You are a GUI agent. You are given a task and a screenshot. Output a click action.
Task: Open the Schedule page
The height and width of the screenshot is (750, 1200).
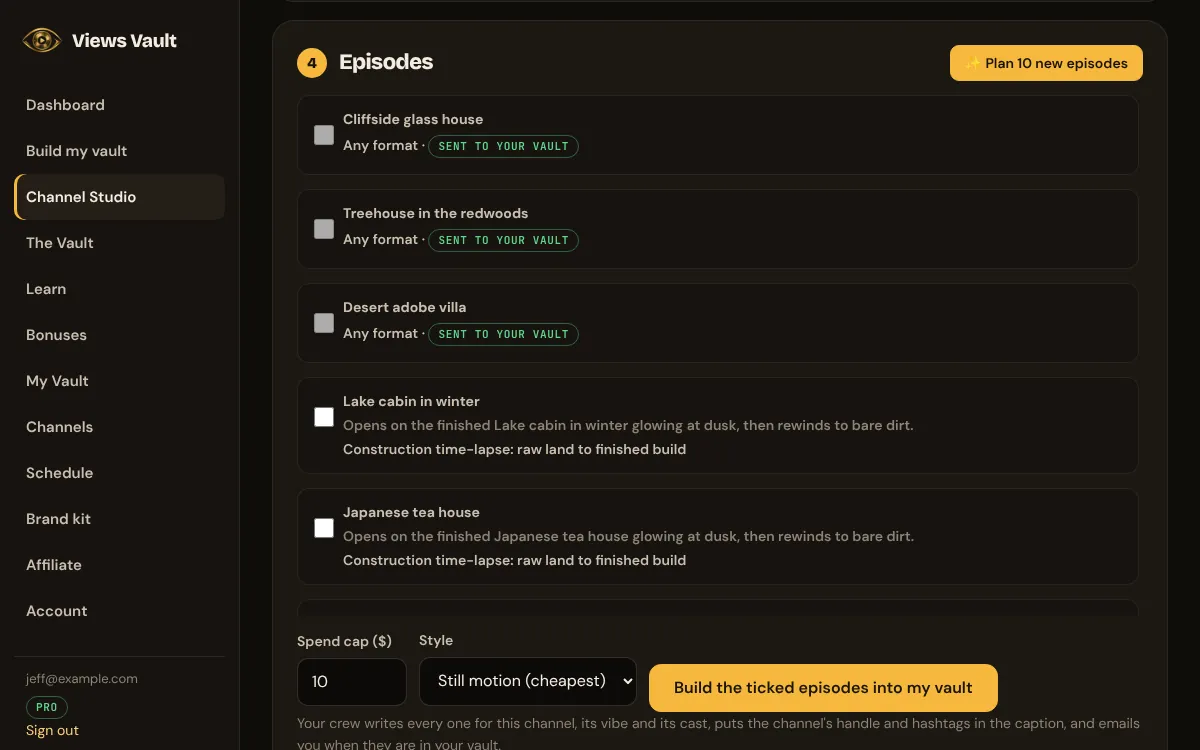[x=119, y=473]
